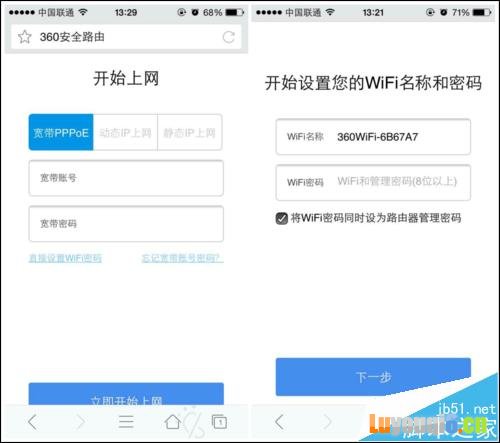Select the 宽带PPPoE tab
Screen dimensions: 500x443
pyautogui.click(x=61, y=133)
